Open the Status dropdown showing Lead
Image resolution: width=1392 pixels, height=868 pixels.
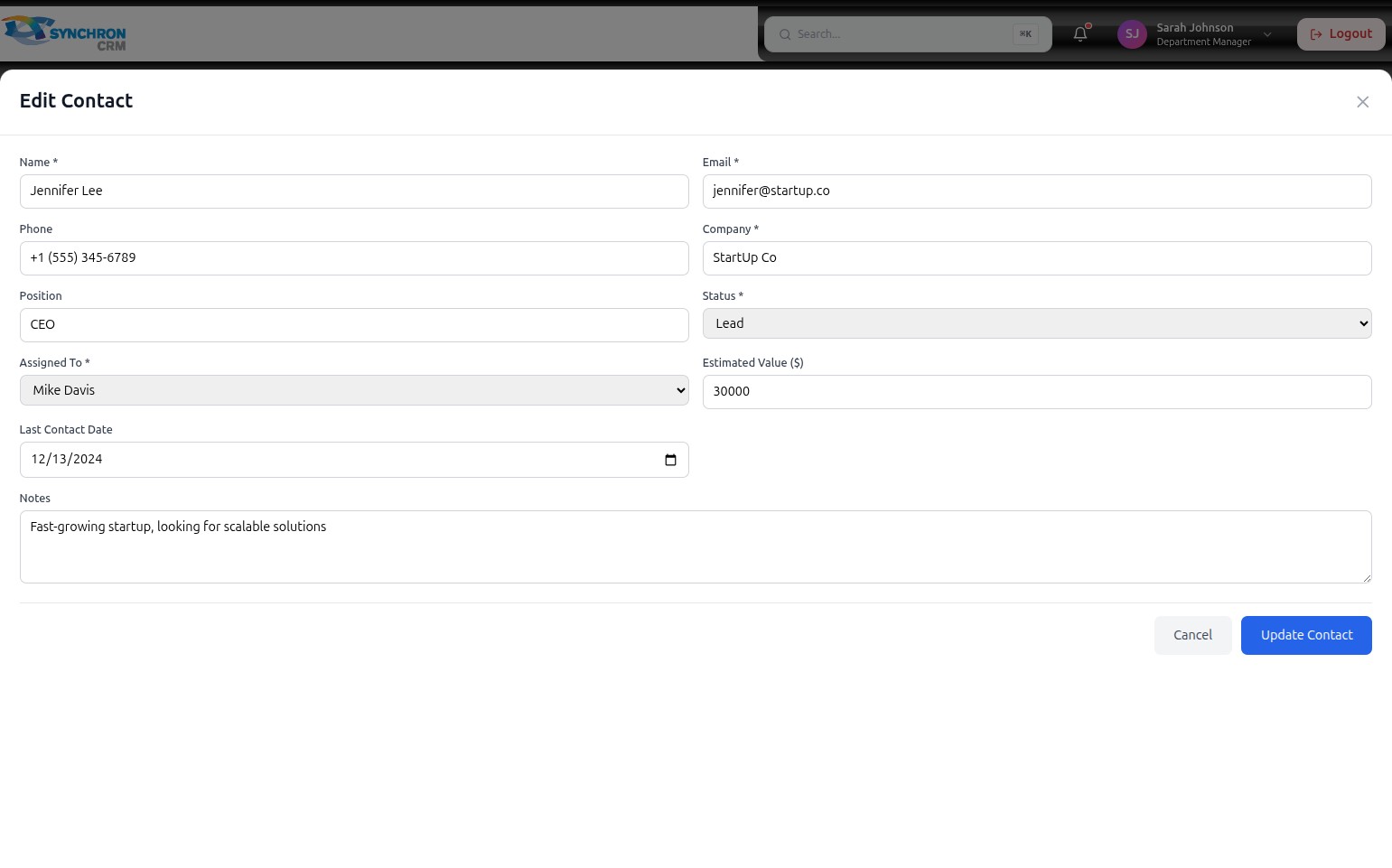point(1037,323)
